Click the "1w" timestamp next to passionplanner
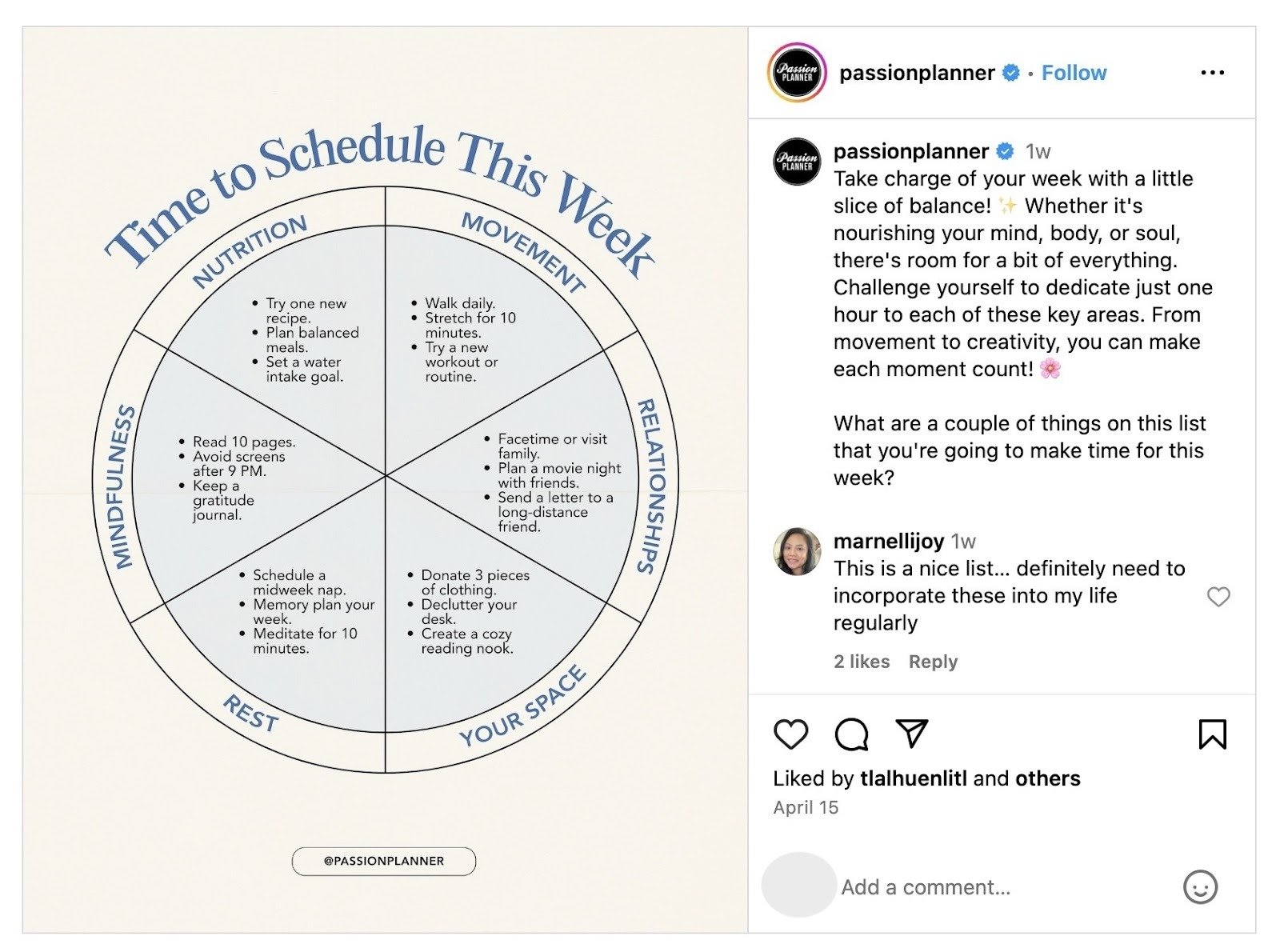Viewport: 1280px width, 952px height. point(1038,151)
